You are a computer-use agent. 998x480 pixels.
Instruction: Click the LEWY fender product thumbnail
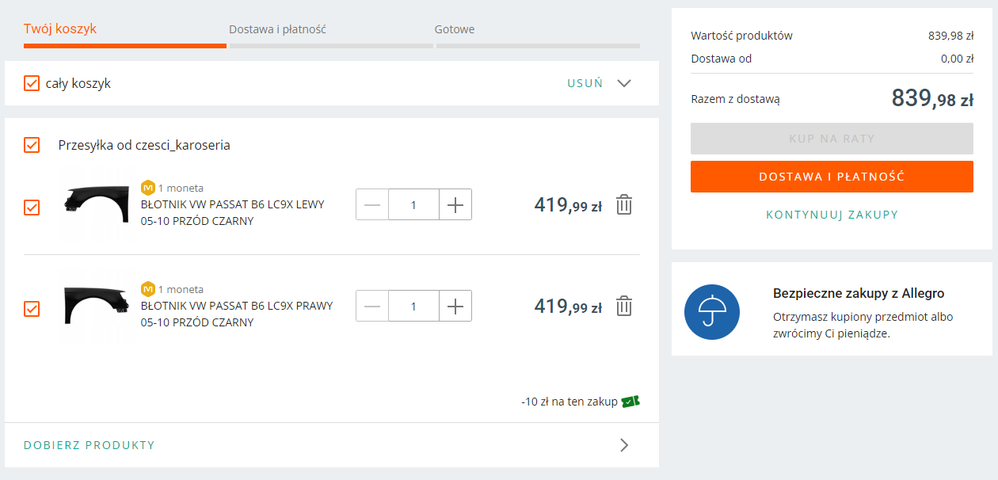[95, 205]
